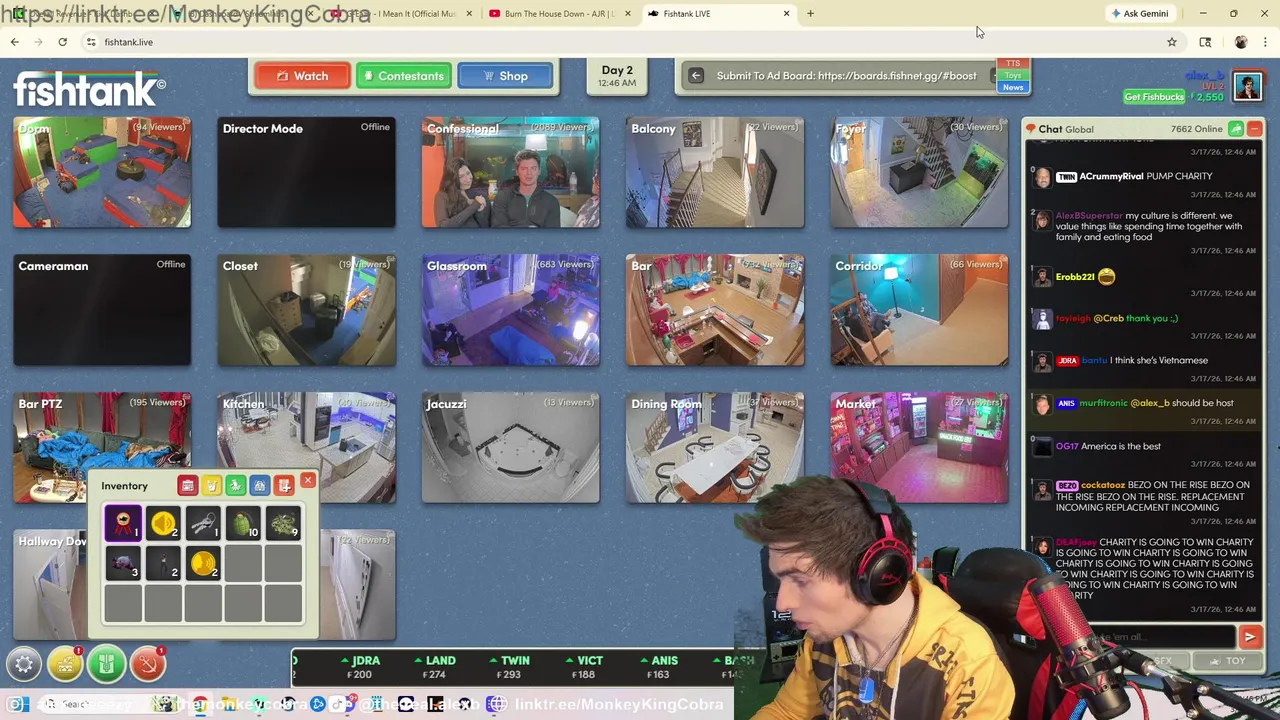Minimize the chat panel with red minus button
The width and height of the screenshot is (1280, 720).
click(x=1255, y=129)
